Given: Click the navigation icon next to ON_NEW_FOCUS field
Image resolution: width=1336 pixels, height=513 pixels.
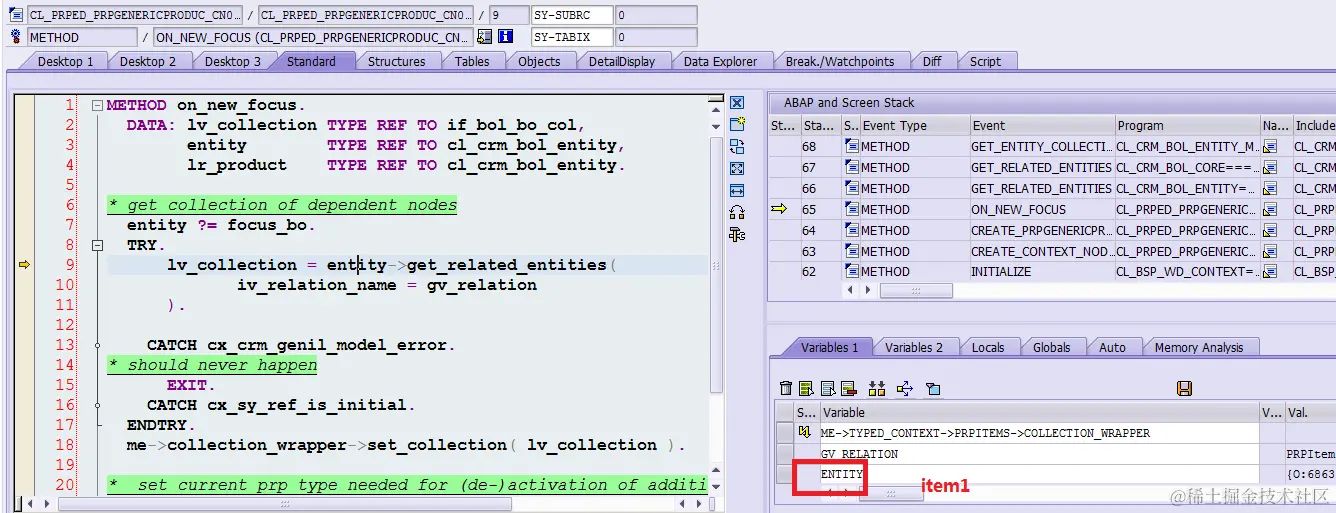Looking at the screenshot, I should [x=485, y=37].
